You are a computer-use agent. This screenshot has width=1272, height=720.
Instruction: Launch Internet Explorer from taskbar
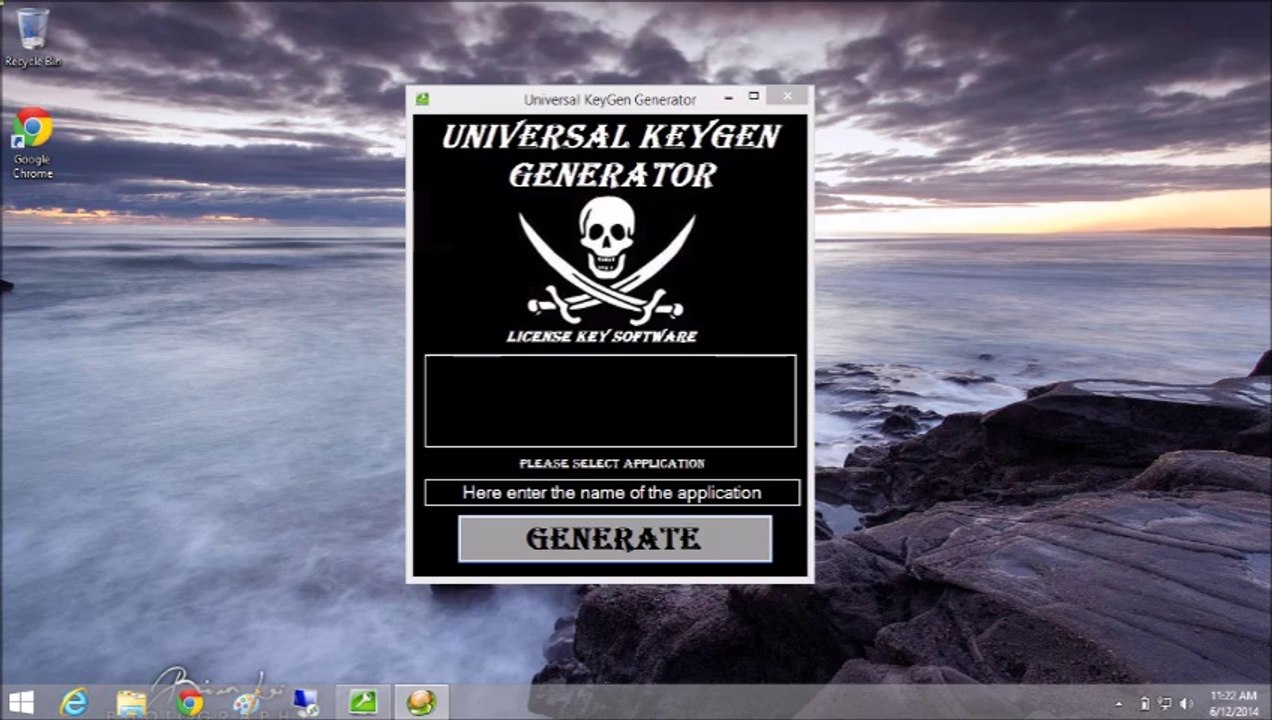pos(74,703)
